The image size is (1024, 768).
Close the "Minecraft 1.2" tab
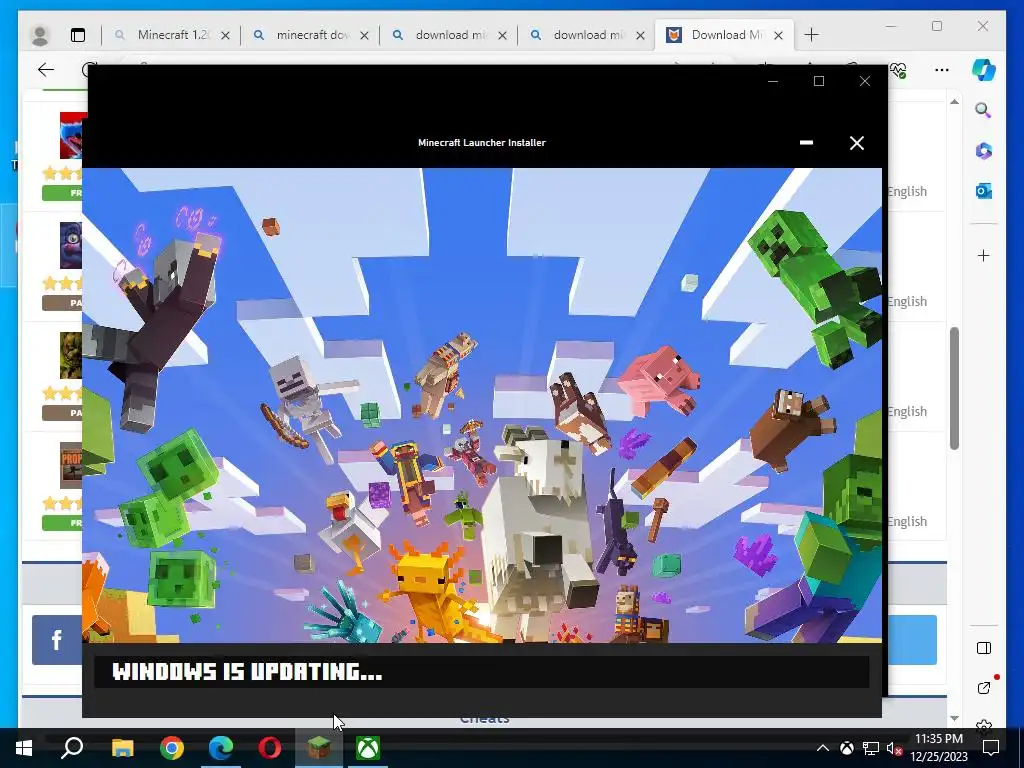(225, 35)
